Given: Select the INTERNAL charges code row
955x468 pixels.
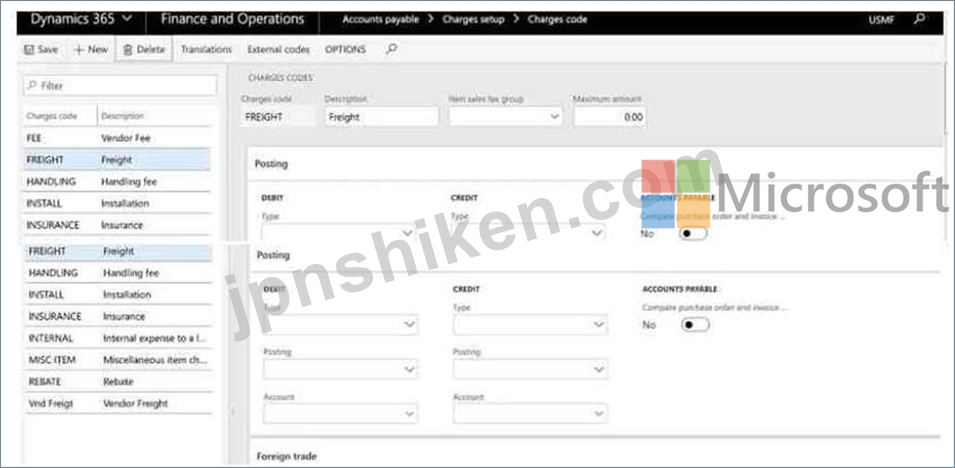Looking at the screenshot, I should [118, 338].
